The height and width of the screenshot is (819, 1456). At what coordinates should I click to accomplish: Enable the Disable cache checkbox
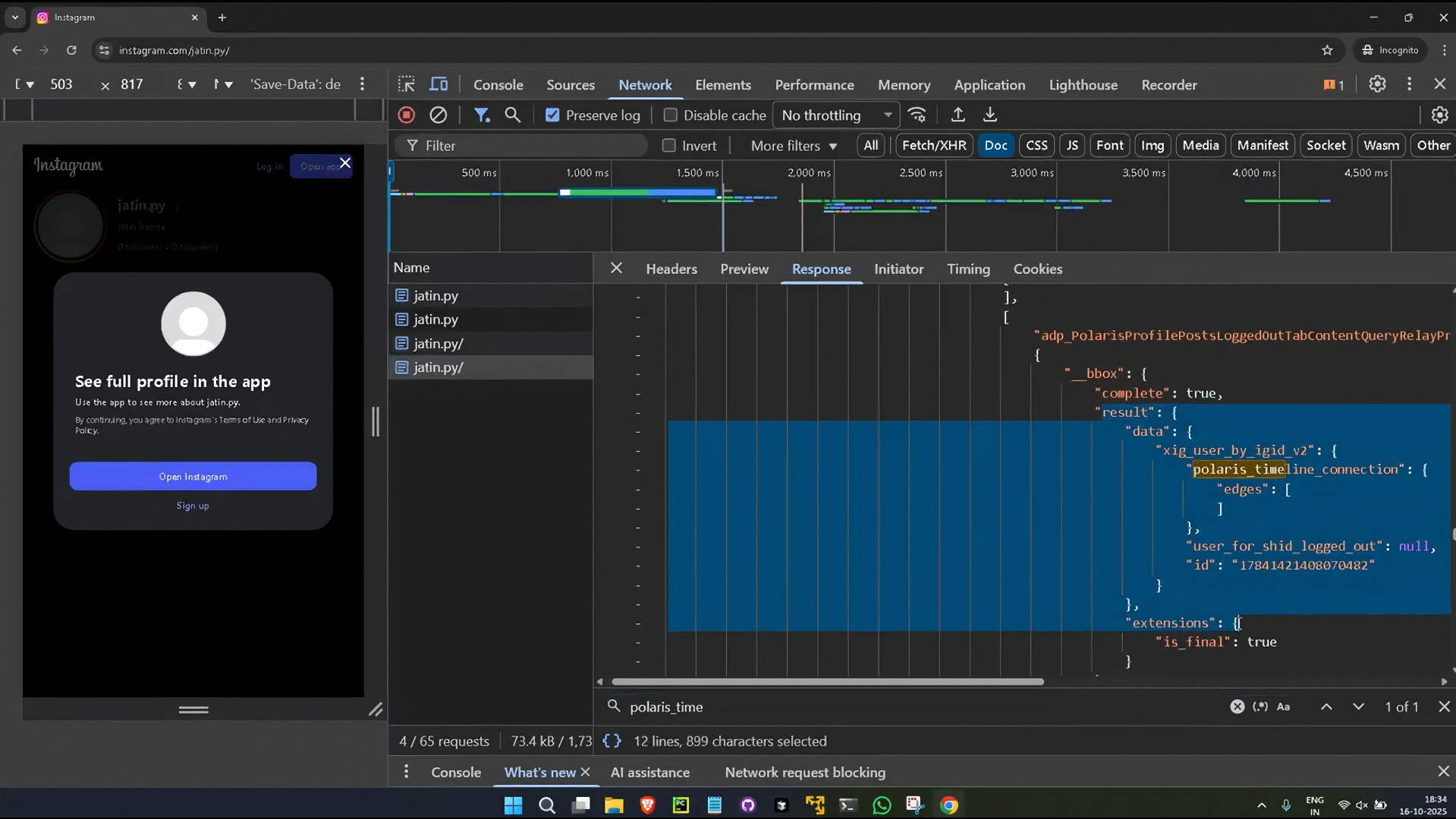pyautogui.click(x=670, y=115)
